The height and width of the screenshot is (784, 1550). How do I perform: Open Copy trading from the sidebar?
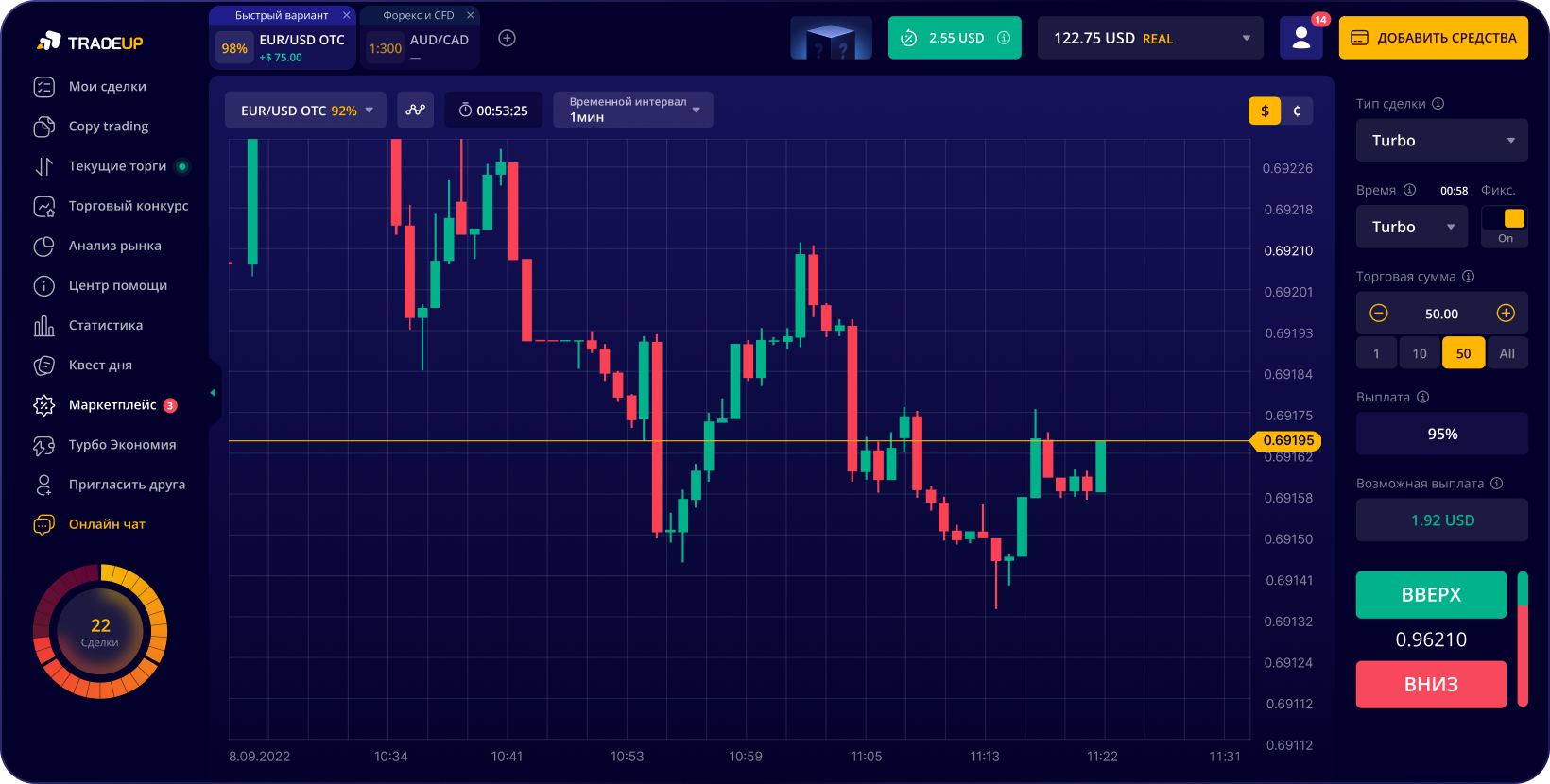[x=108, y=127]
